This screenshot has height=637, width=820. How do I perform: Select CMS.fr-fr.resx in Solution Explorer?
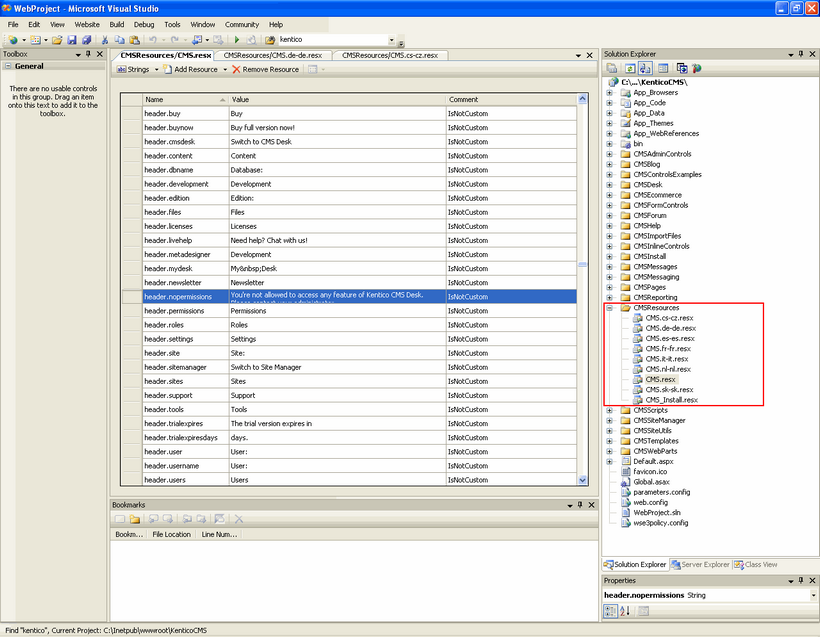(x=668, y=349)
